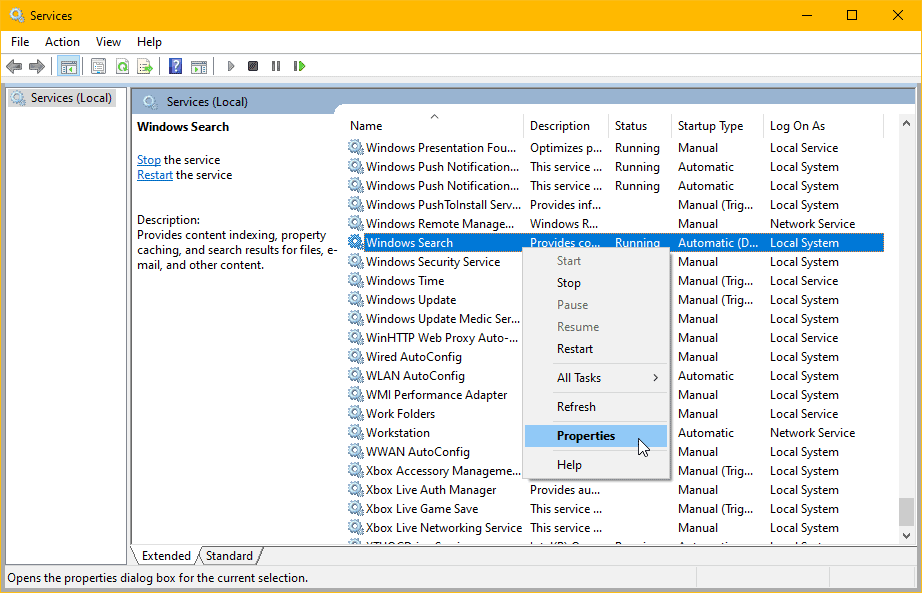Sort by the Startup Type column header
Viewport: 922px width, 593px height.
[x=717, y=126]
